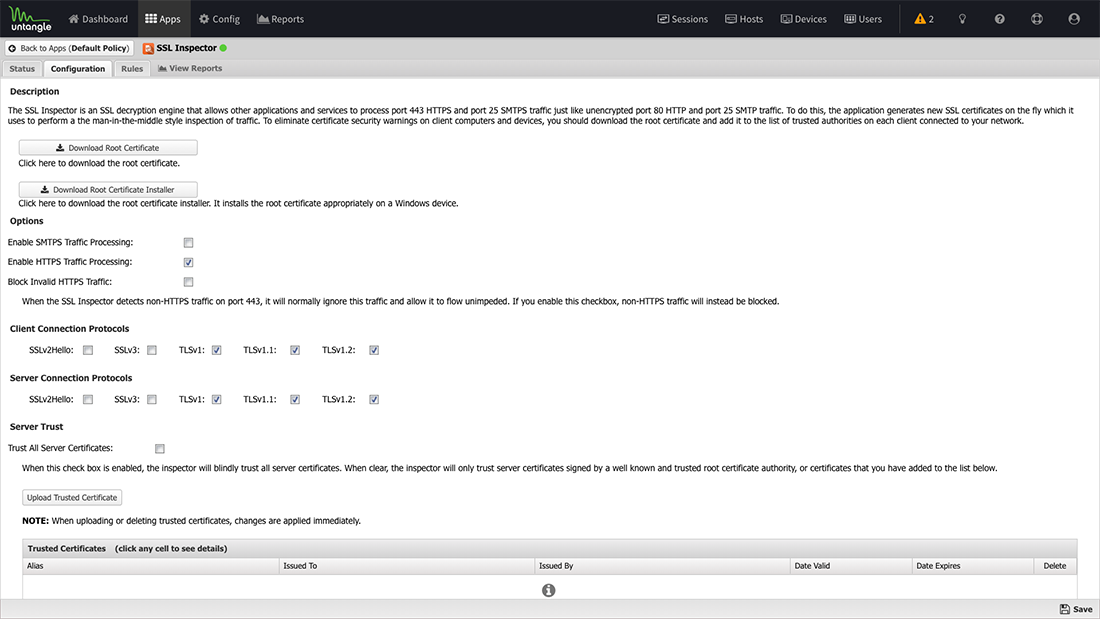Sort by Date Expires column header

(973, 566)
